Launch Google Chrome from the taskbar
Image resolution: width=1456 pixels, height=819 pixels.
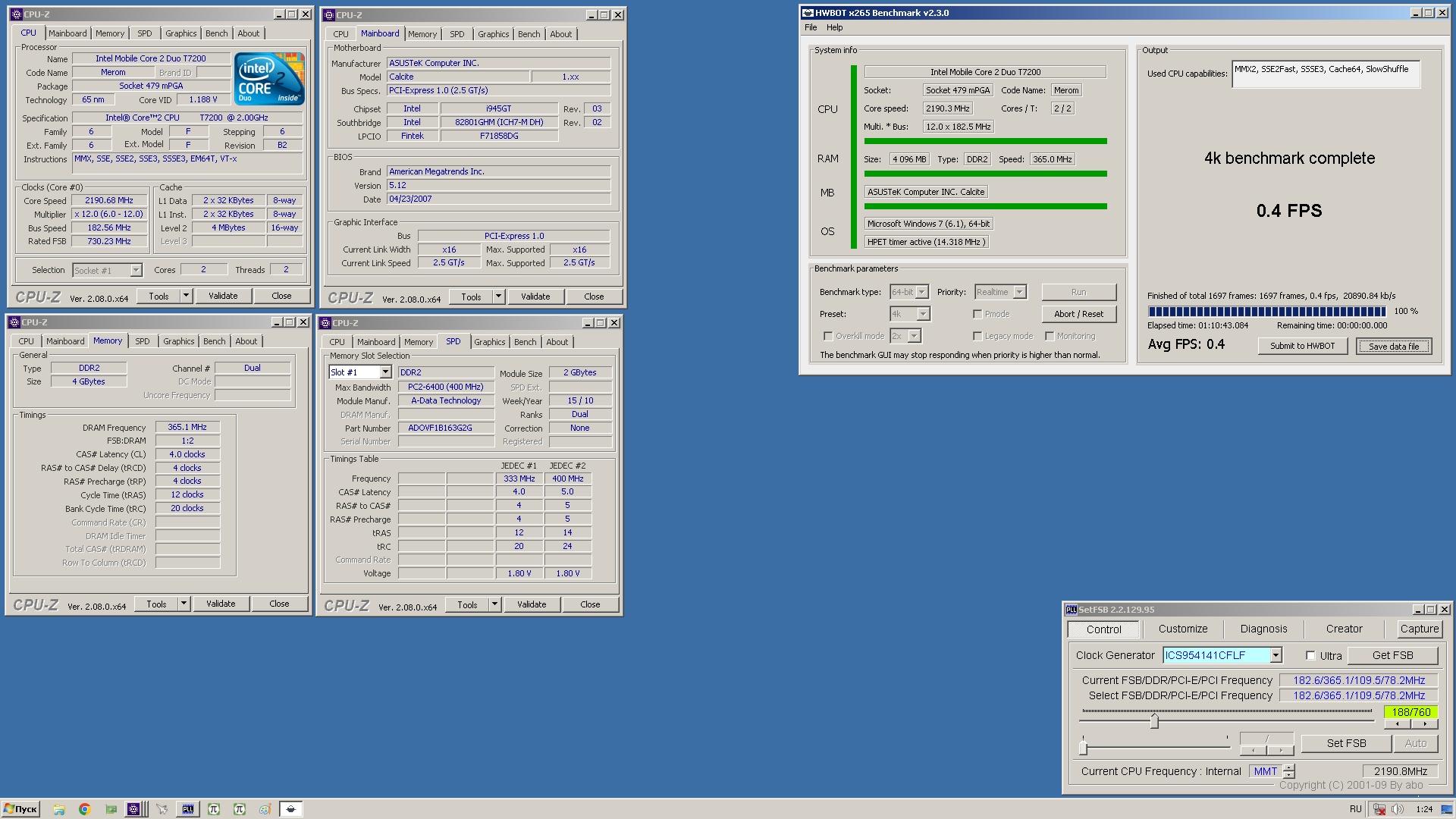(85, 809)
